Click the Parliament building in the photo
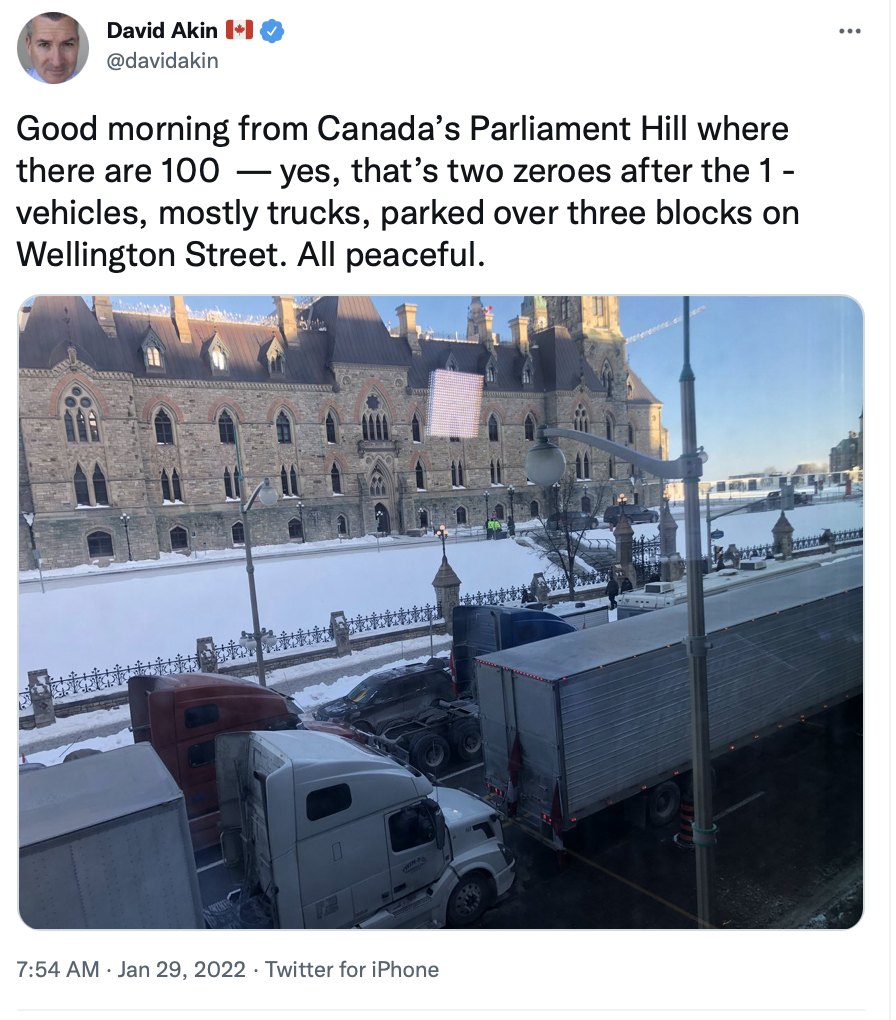 tap(338, 423)
